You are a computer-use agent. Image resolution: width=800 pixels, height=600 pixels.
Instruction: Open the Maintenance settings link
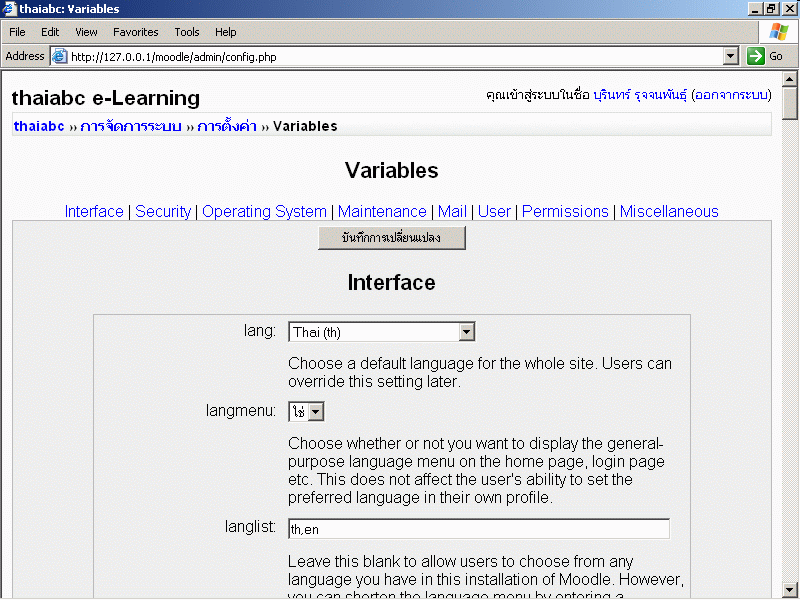(x=382, y=211)
